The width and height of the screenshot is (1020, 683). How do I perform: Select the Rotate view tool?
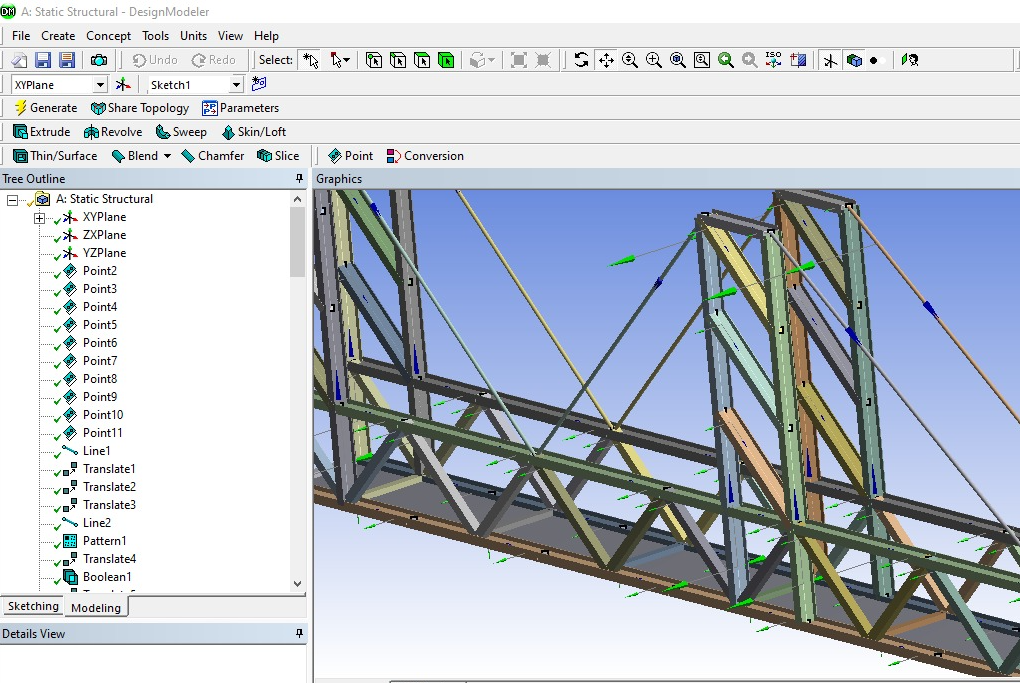(x=582, y=60)
